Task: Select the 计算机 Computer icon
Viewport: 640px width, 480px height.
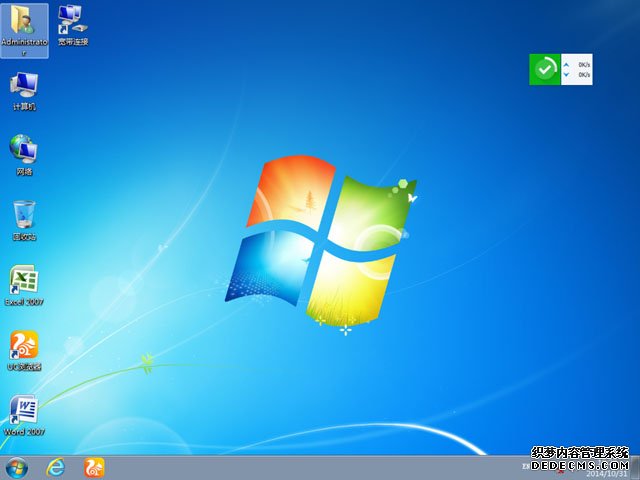Action: tap(24, 91)
